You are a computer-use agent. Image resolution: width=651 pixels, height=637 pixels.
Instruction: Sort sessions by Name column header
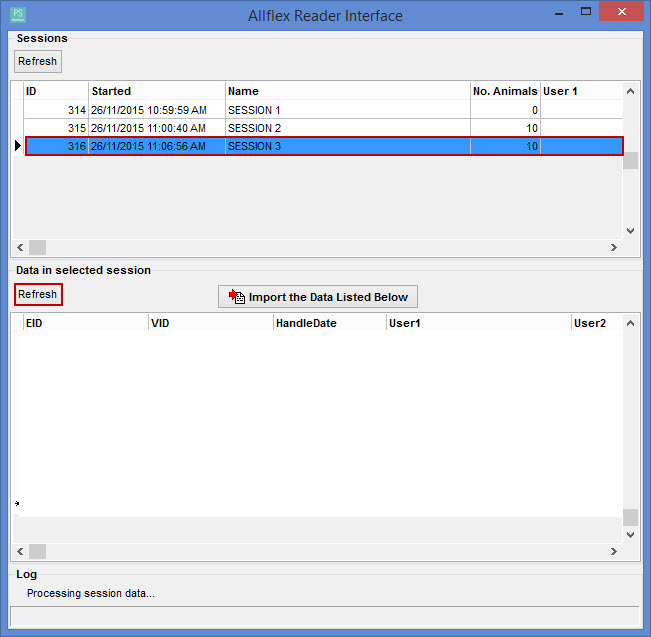pyautogui.click(x=348, y=91)
